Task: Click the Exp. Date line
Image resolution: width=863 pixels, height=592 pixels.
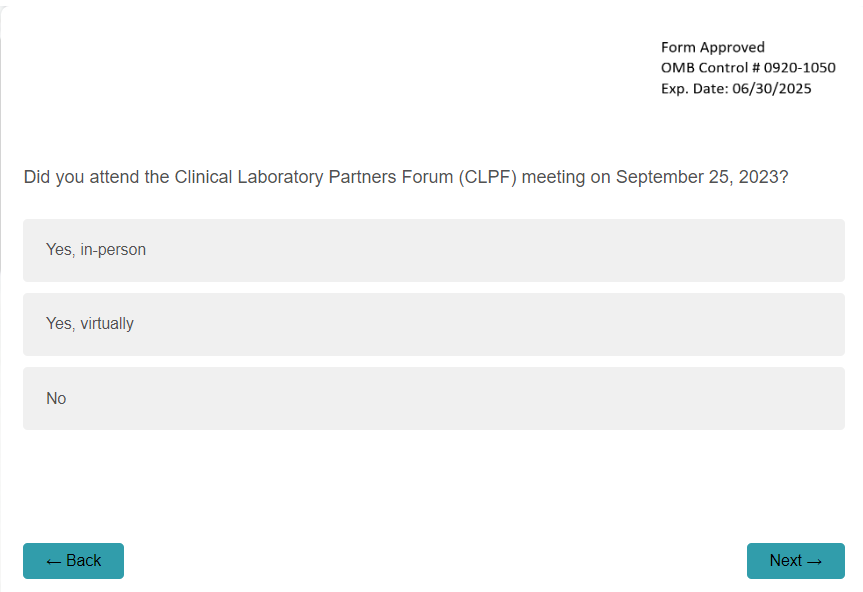Action: (x=736, y=88)
